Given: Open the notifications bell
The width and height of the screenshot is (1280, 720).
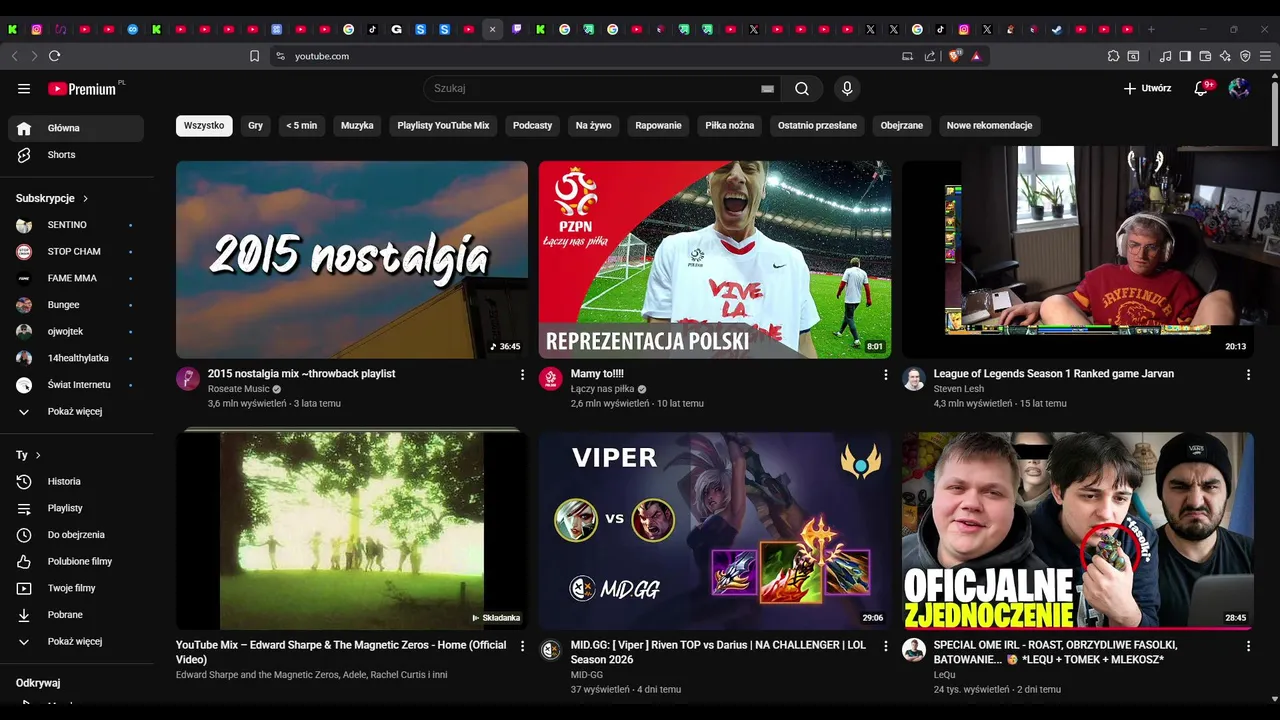Looking at the screenshot, I should coord(1202,89).
